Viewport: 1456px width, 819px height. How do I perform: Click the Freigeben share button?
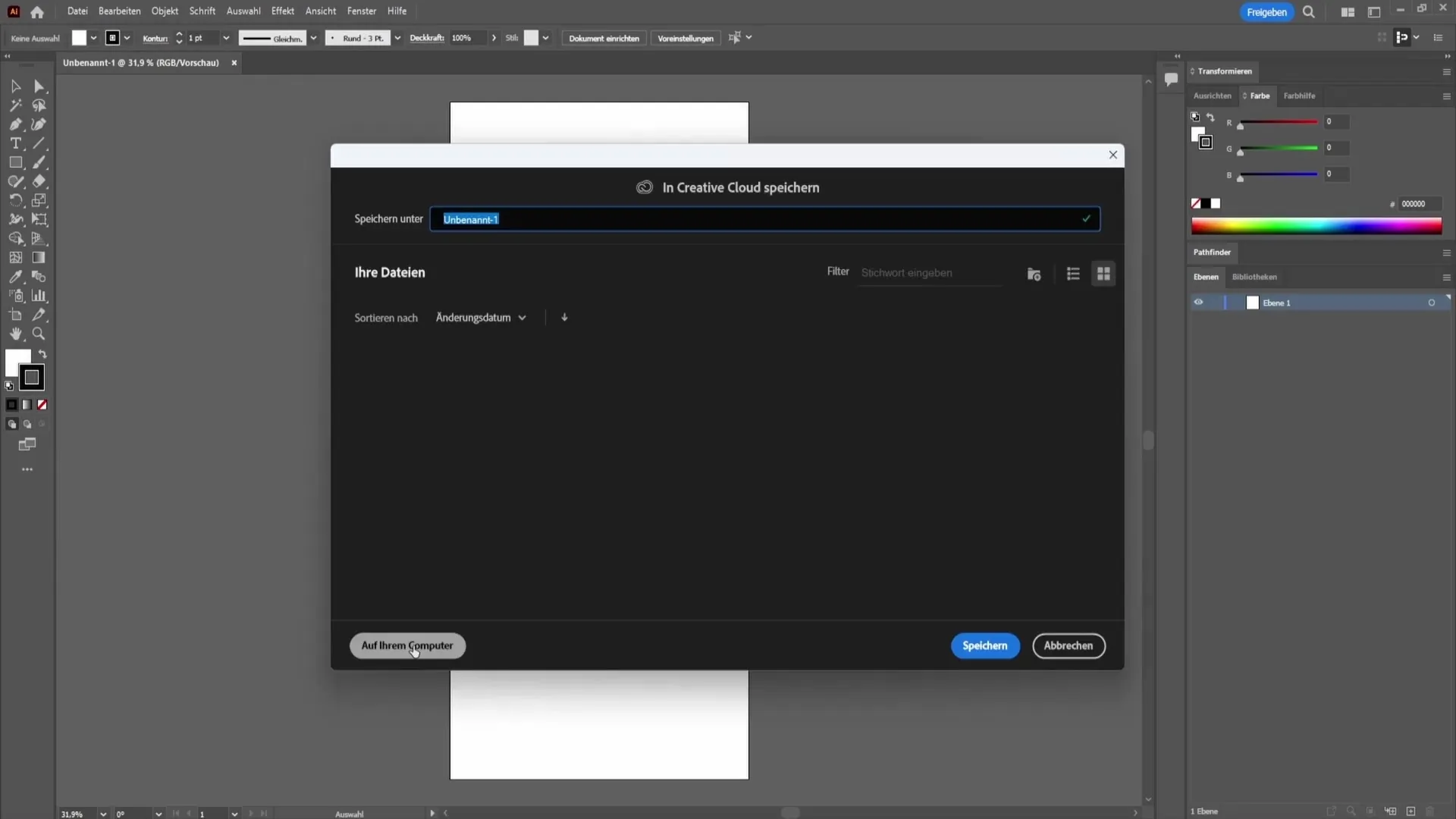1266,12
